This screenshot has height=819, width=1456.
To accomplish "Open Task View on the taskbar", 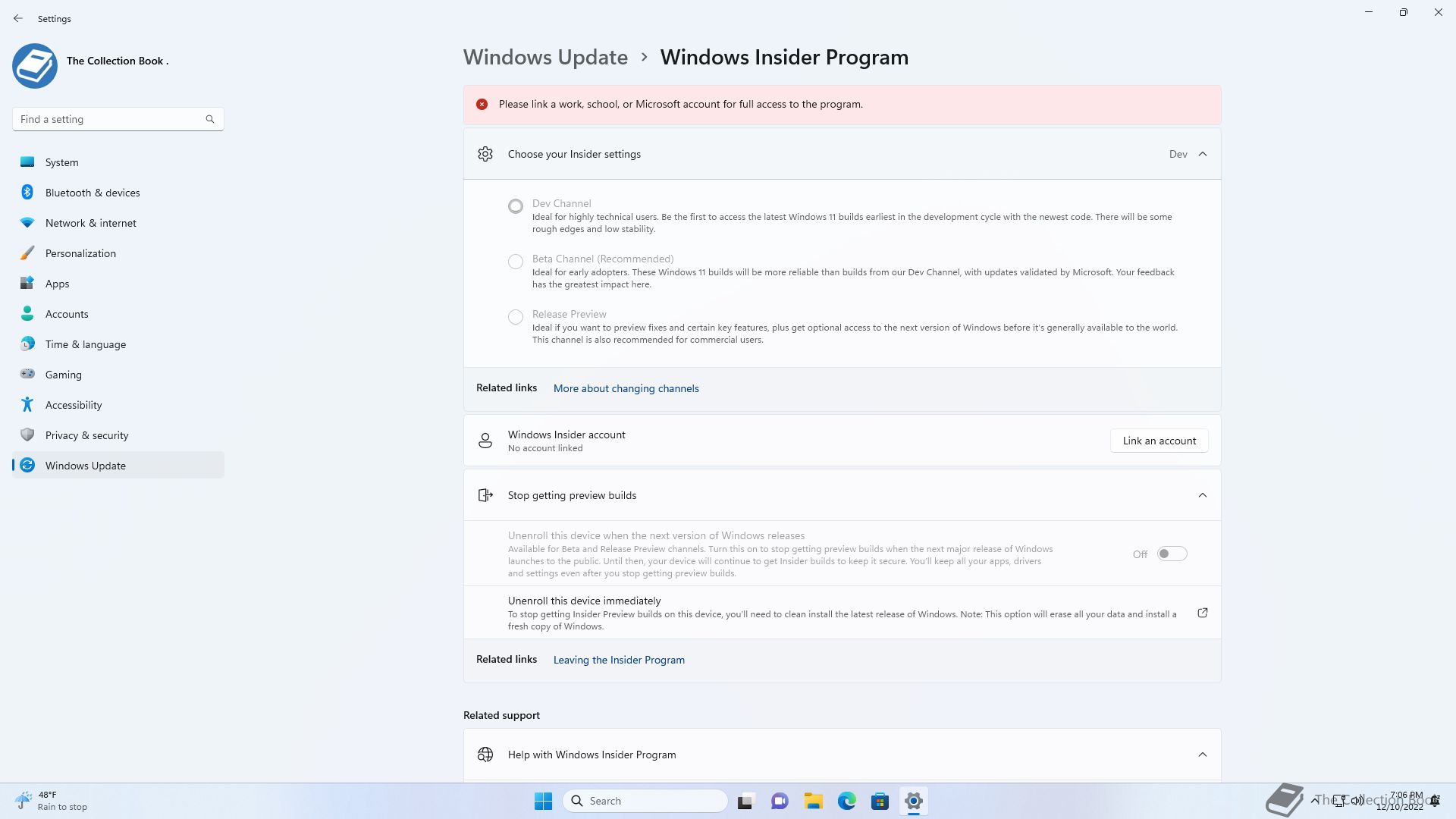I will pos(746,801).
